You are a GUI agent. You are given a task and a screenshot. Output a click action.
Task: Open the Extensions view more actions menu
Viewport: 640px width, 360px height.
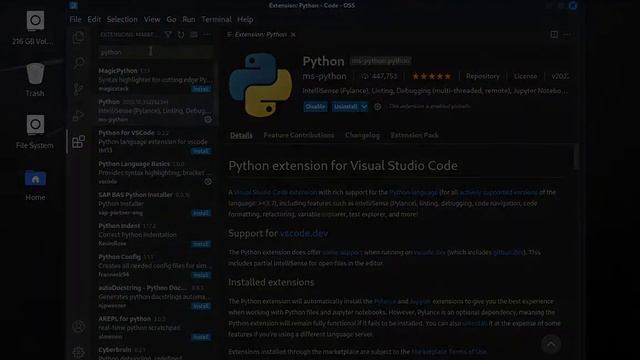click(207, 35)
